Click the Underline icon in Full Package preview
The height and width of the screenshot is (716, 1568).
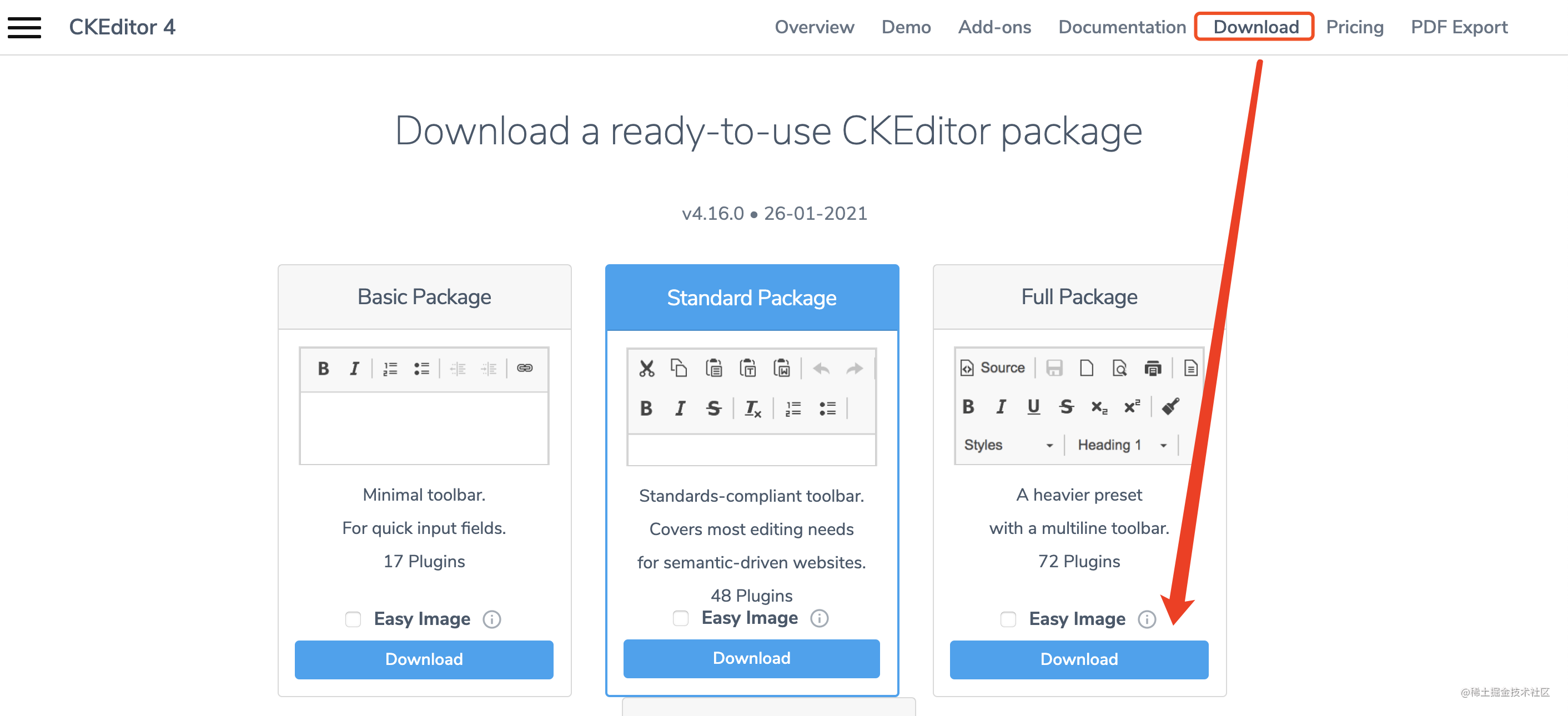(1033, 407)
